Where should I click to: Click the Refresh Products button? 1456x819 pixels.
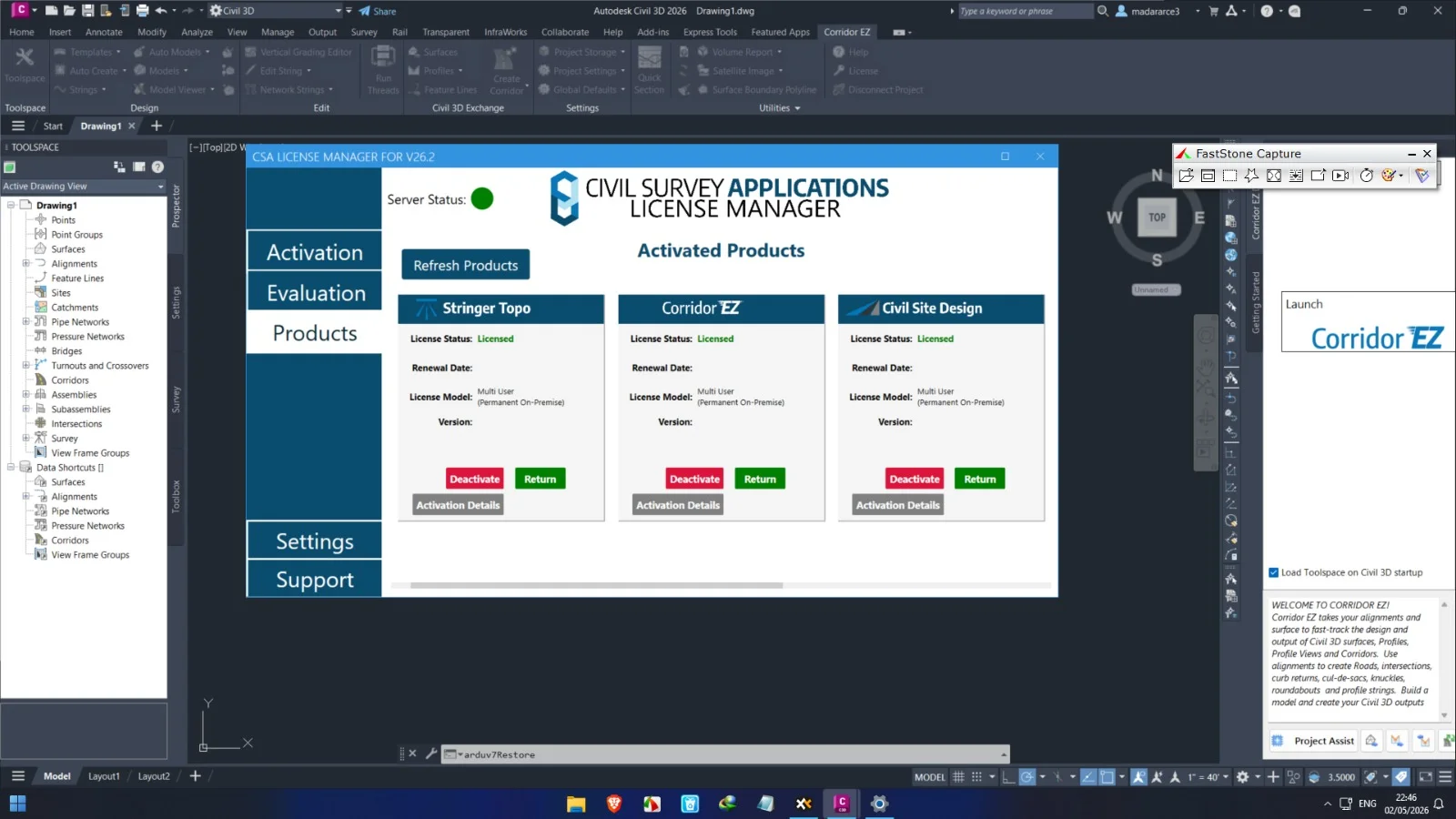pyautogui.click(x=466, y=266)
